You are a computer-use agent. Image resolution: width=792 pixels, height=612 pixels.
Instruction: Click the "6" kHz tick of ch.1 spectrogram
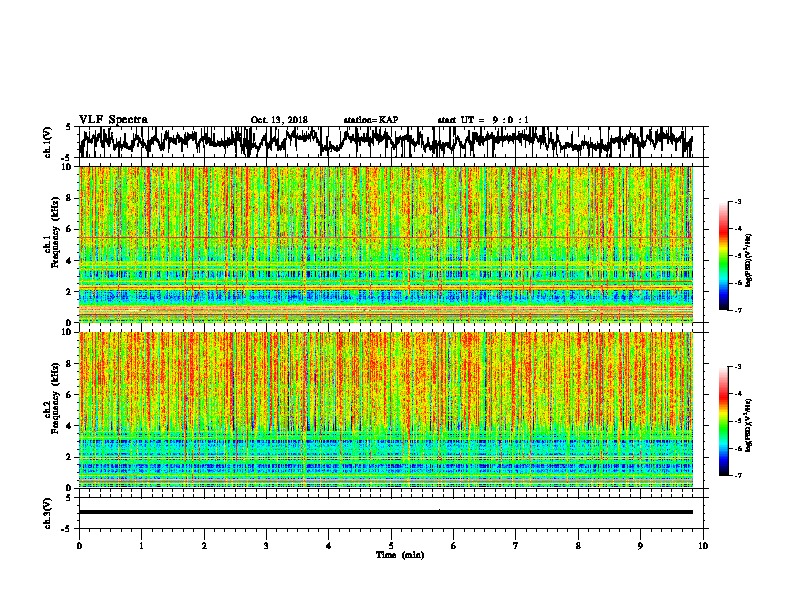[70, 230]
